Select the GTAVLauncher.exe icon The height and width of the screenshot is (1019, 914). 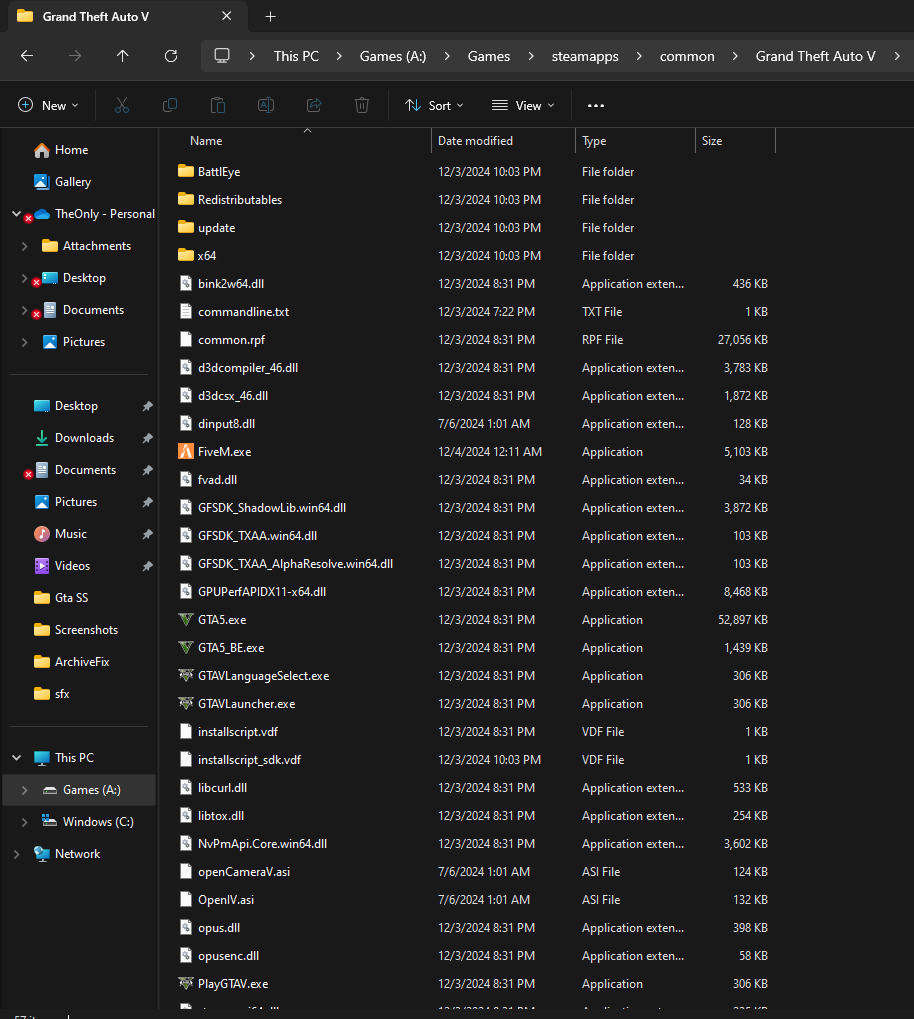coord(186,704)
